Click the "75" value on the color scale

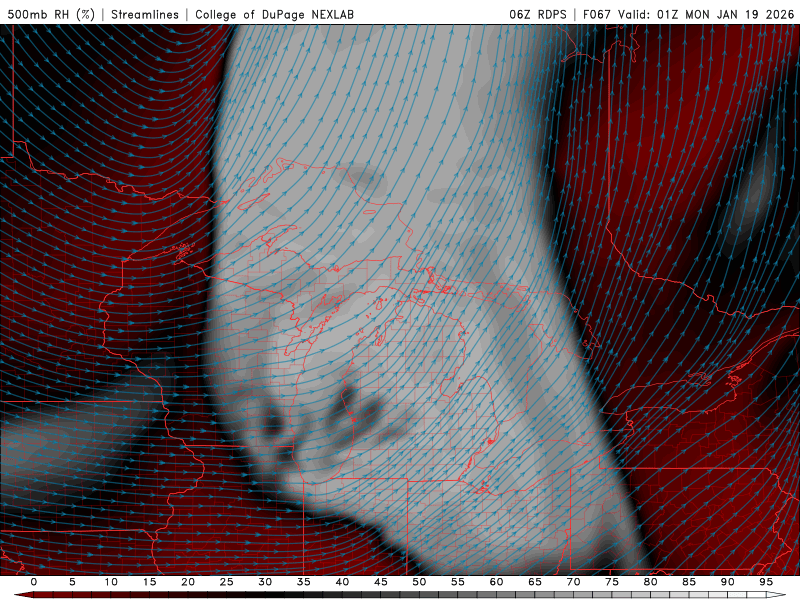612,582
